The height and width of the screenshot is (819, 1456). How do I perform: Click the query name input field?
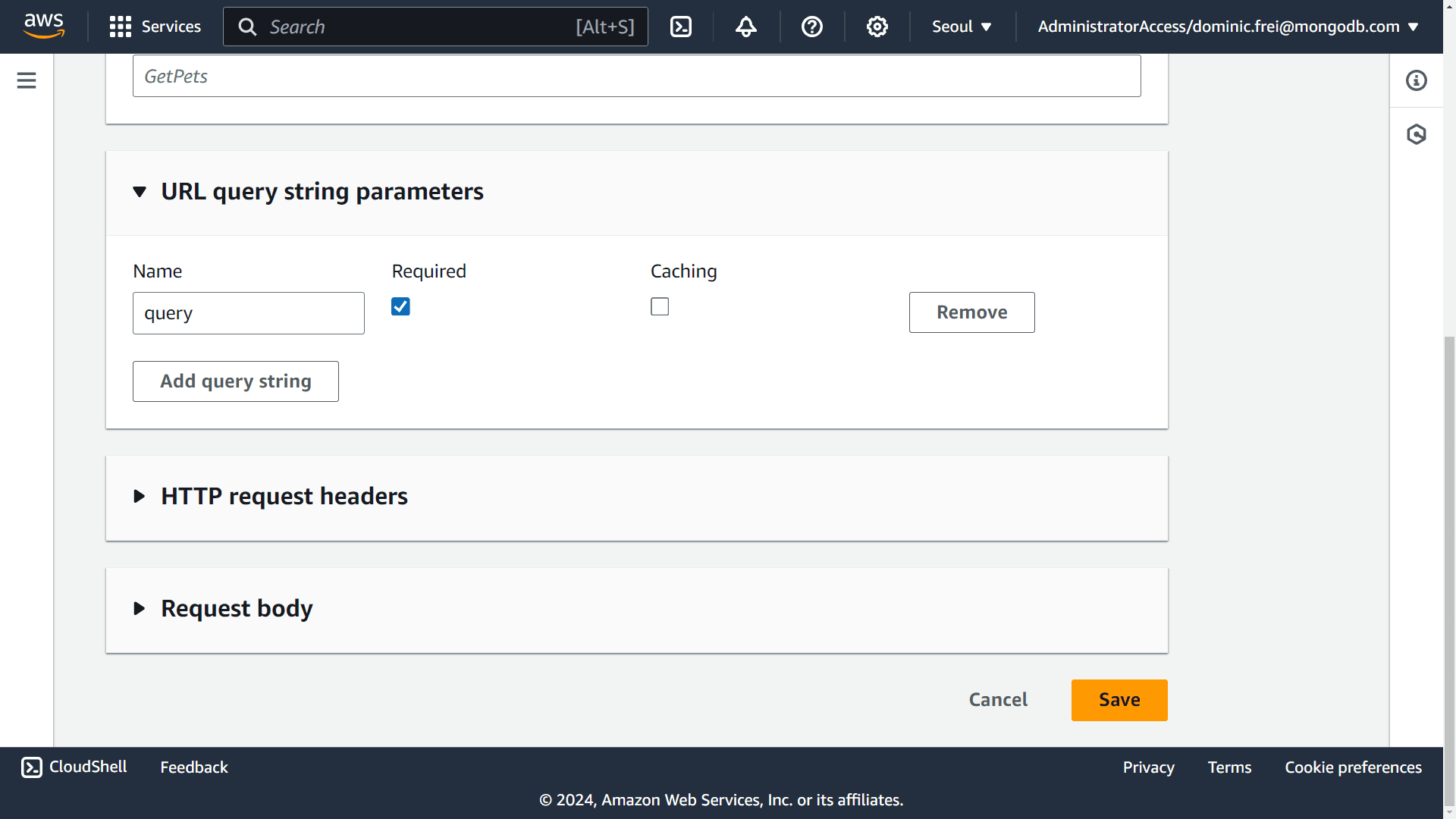(249, 312)
